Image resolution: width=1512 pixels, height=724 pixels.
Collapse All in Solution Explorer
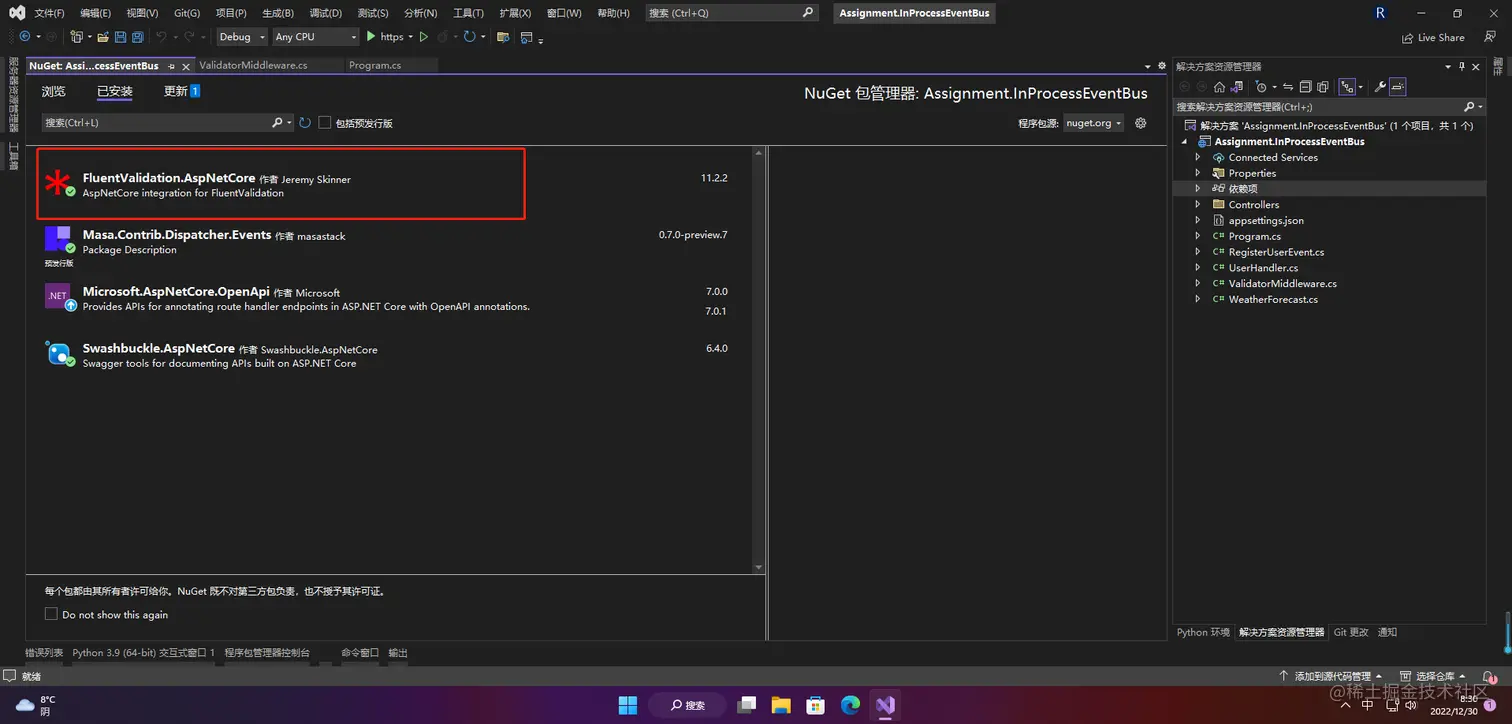[1305, 87]
